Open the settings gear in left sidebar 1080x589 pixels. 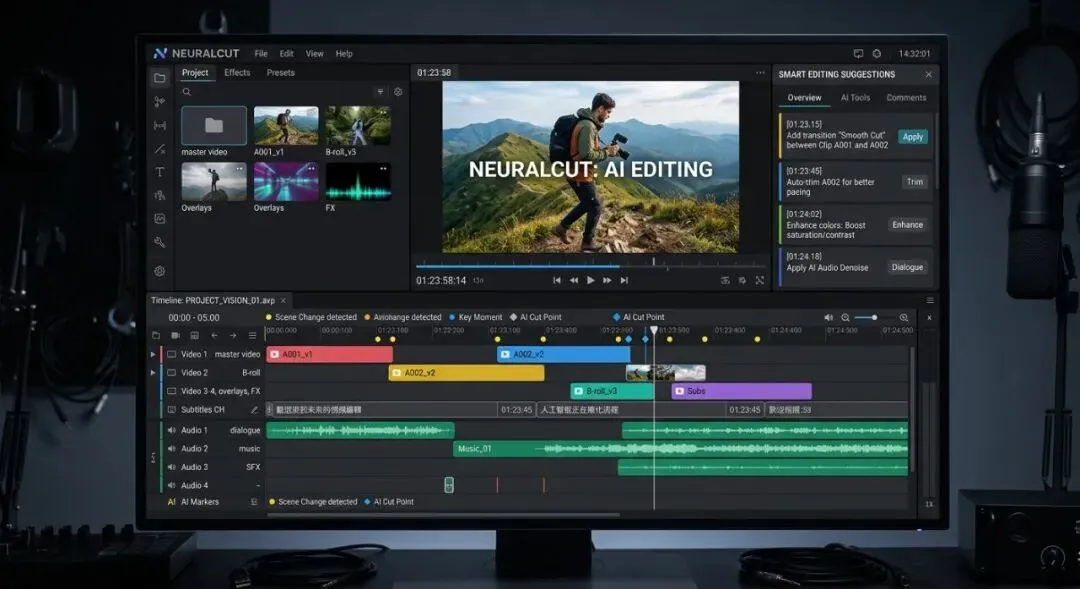pyautogui.click(x=159, y=271)
